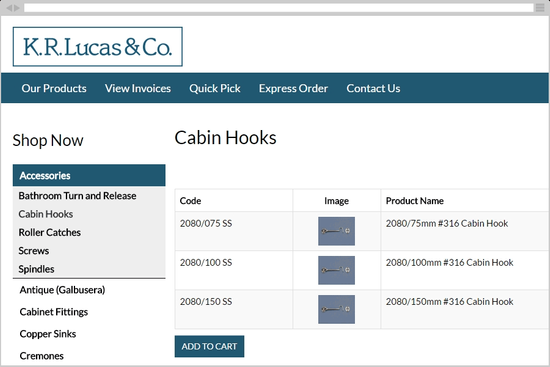Open the Contact Us page
The width and height of the screenshot is (550, 367).
coord(373,88)
